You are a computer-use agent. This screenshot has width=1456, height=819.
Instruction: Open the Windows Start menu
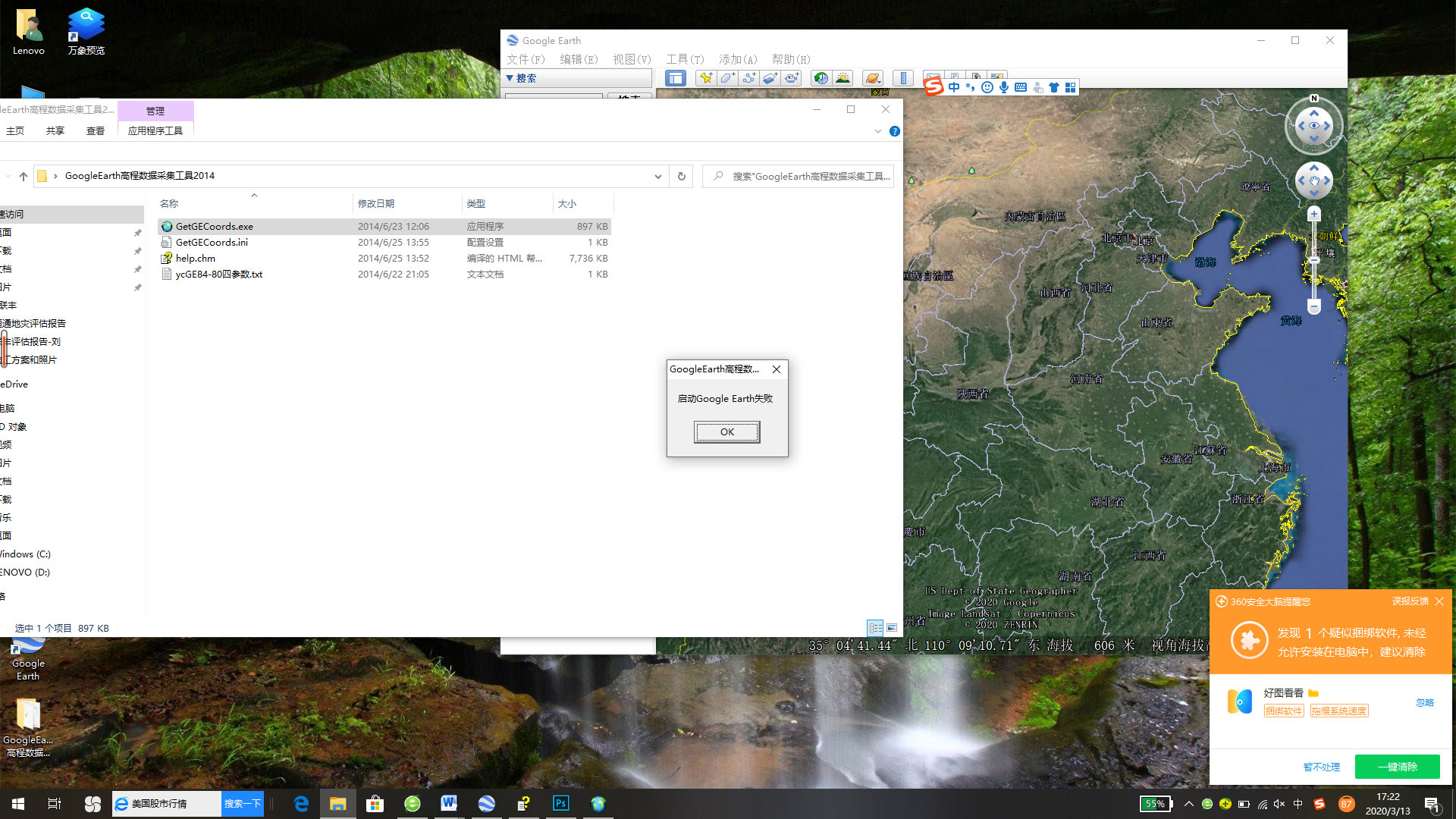(x=18, y=803)
